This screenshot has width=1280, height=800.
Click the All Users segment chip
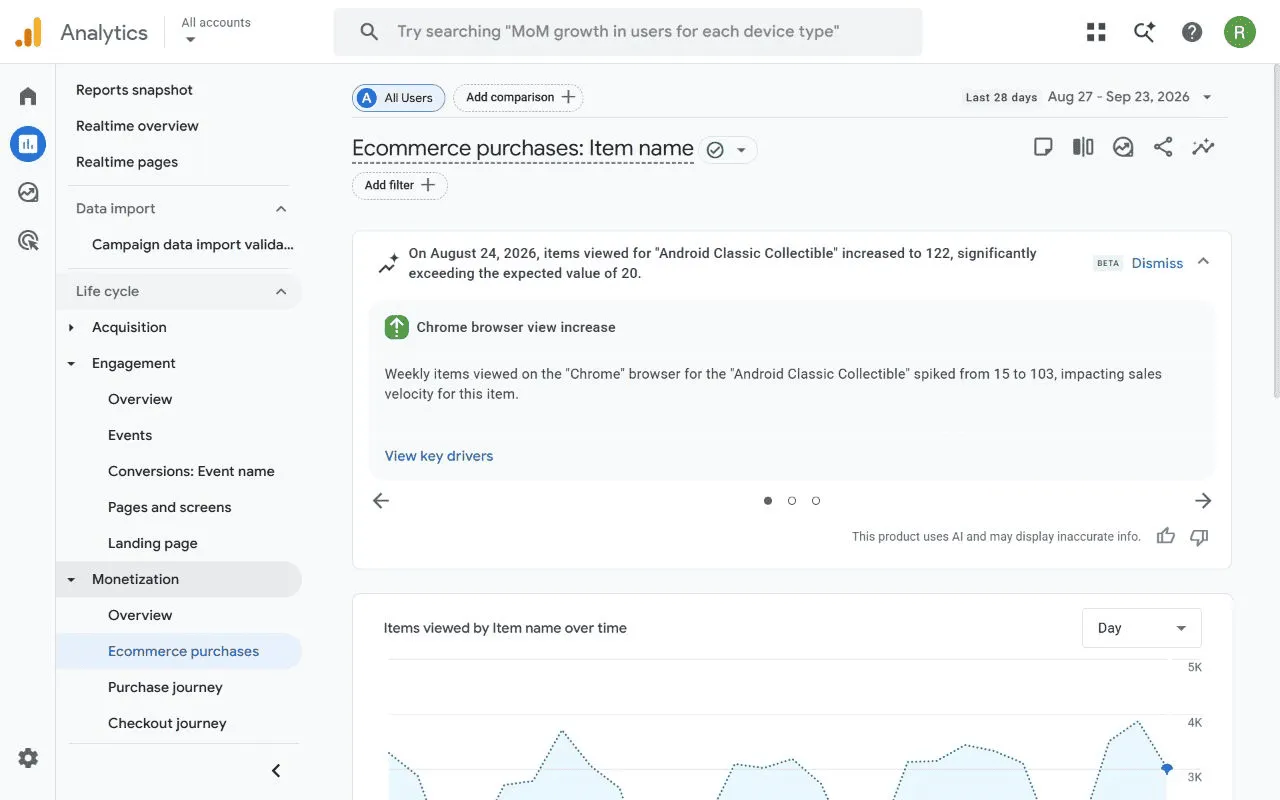pyautogui.click(x=398, y=97)
